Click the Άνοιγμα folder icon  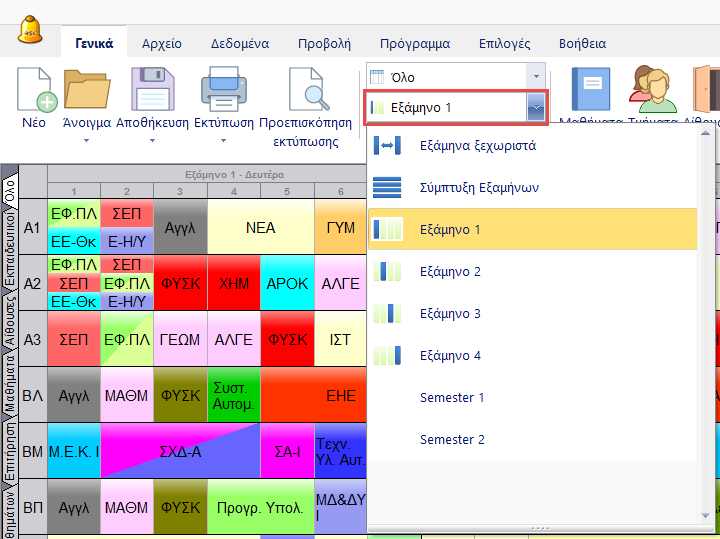pos(86,92)
